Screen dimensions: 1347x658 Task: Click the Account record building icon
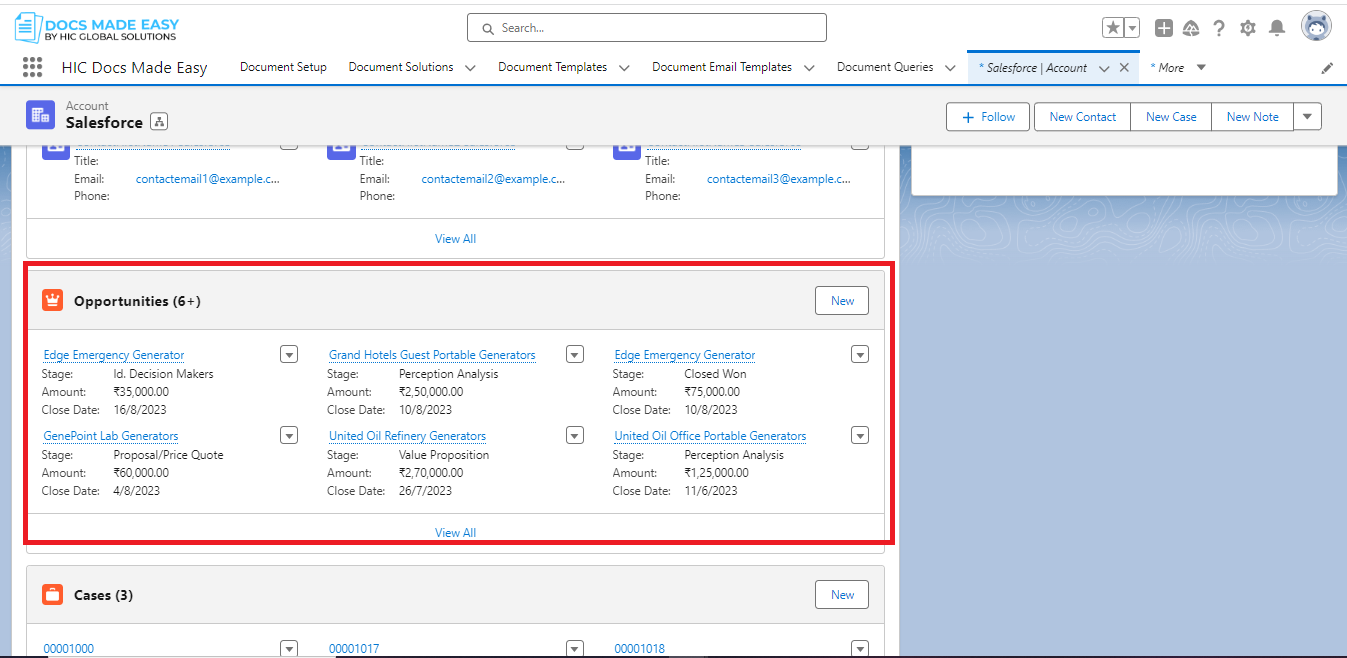coord(41,115)
